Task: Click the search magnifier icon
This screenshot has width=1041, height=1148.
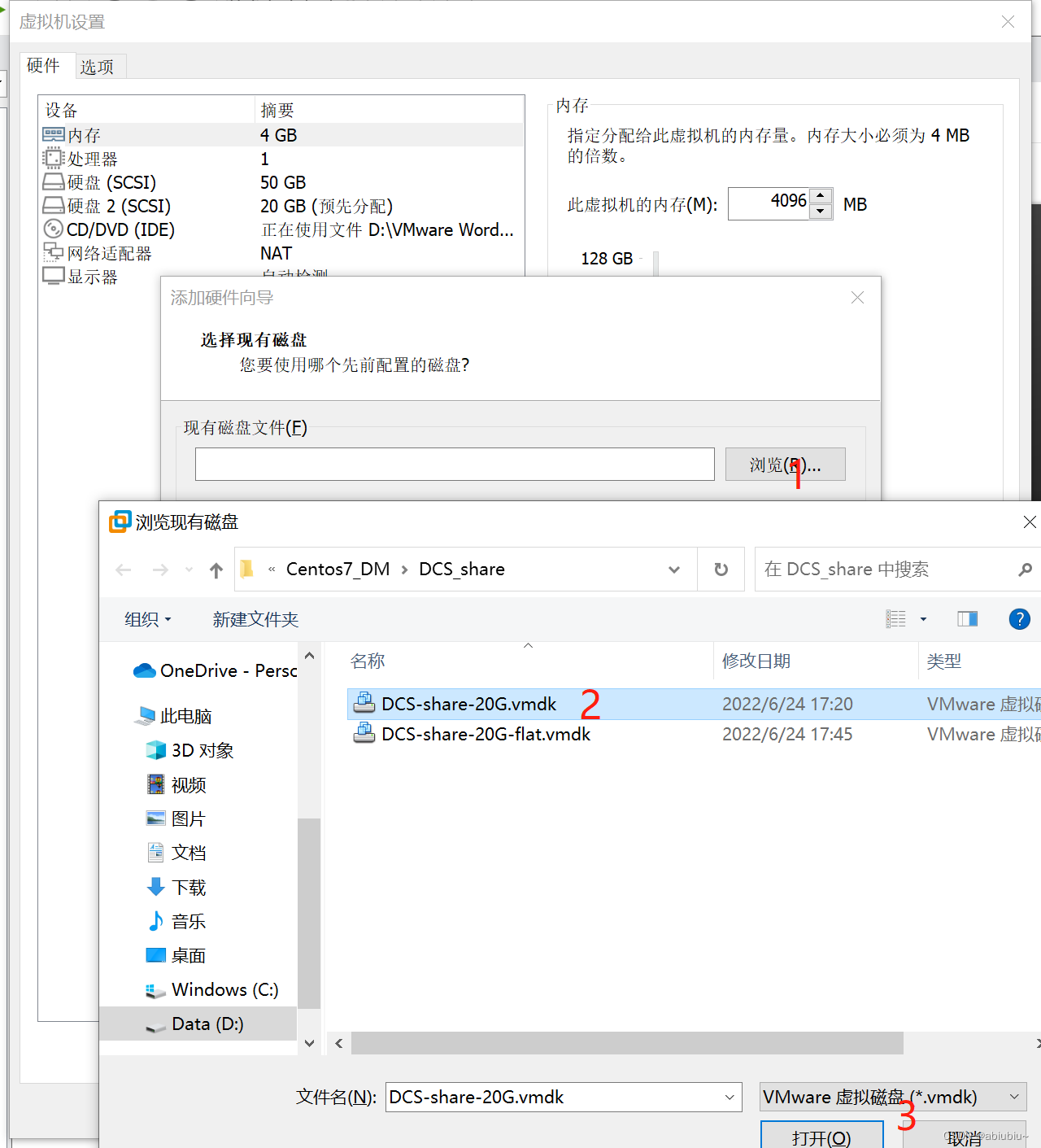Action: coord(1025,570)
